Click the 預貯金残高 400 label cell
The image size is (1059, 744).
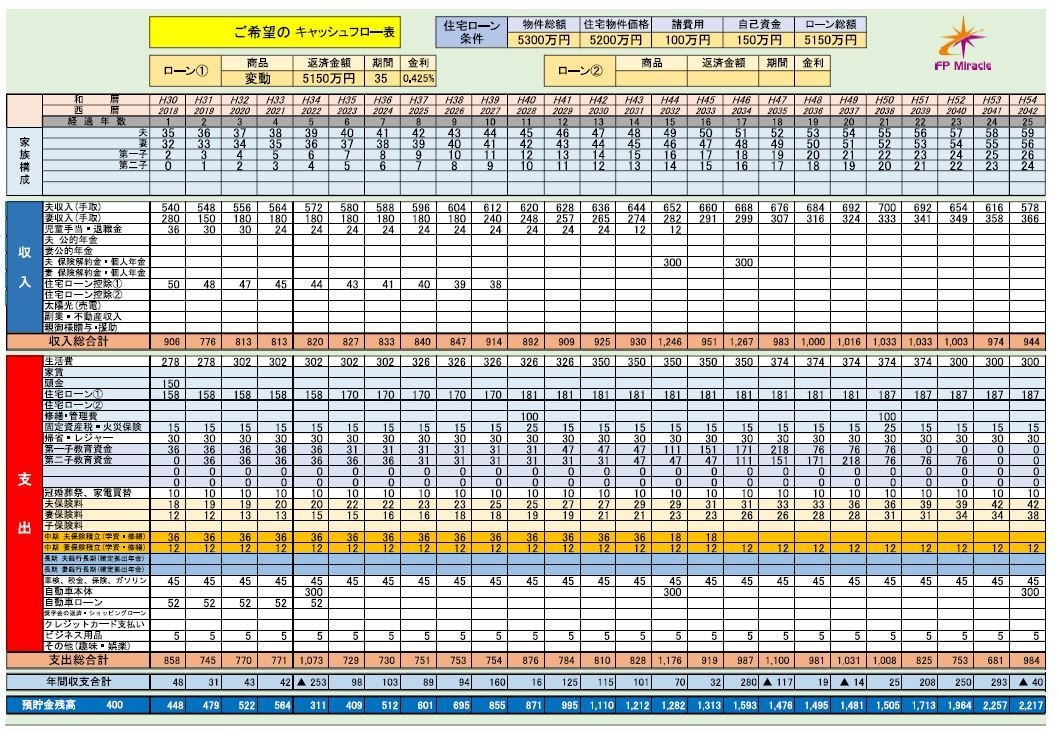pos(78,706)
